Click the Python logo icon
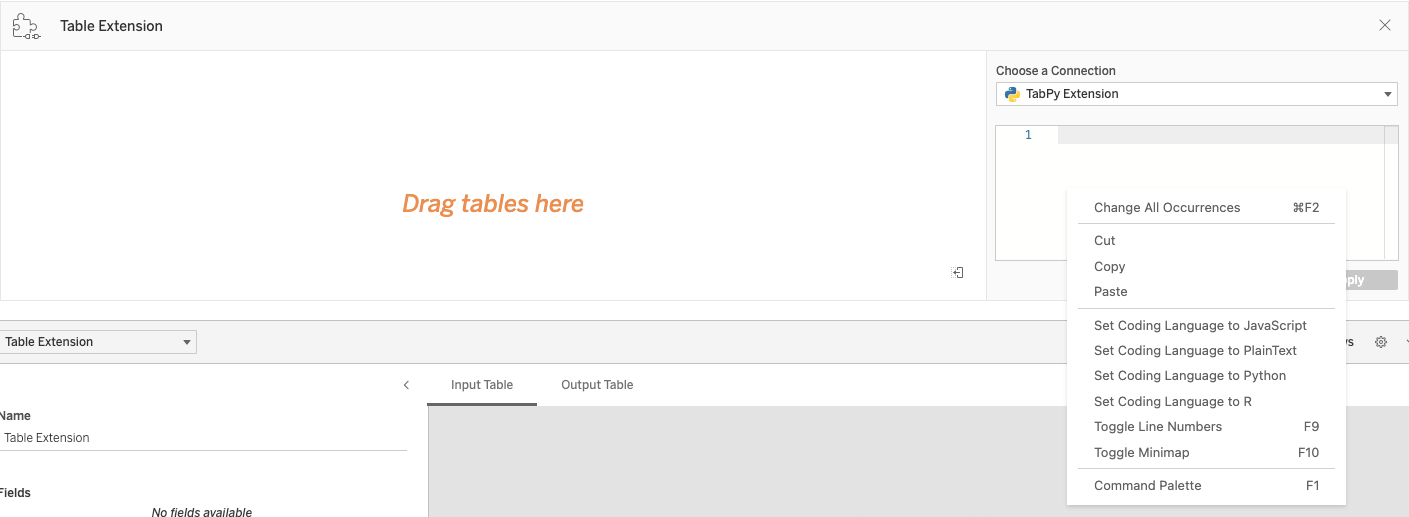 coord(1012,94)
